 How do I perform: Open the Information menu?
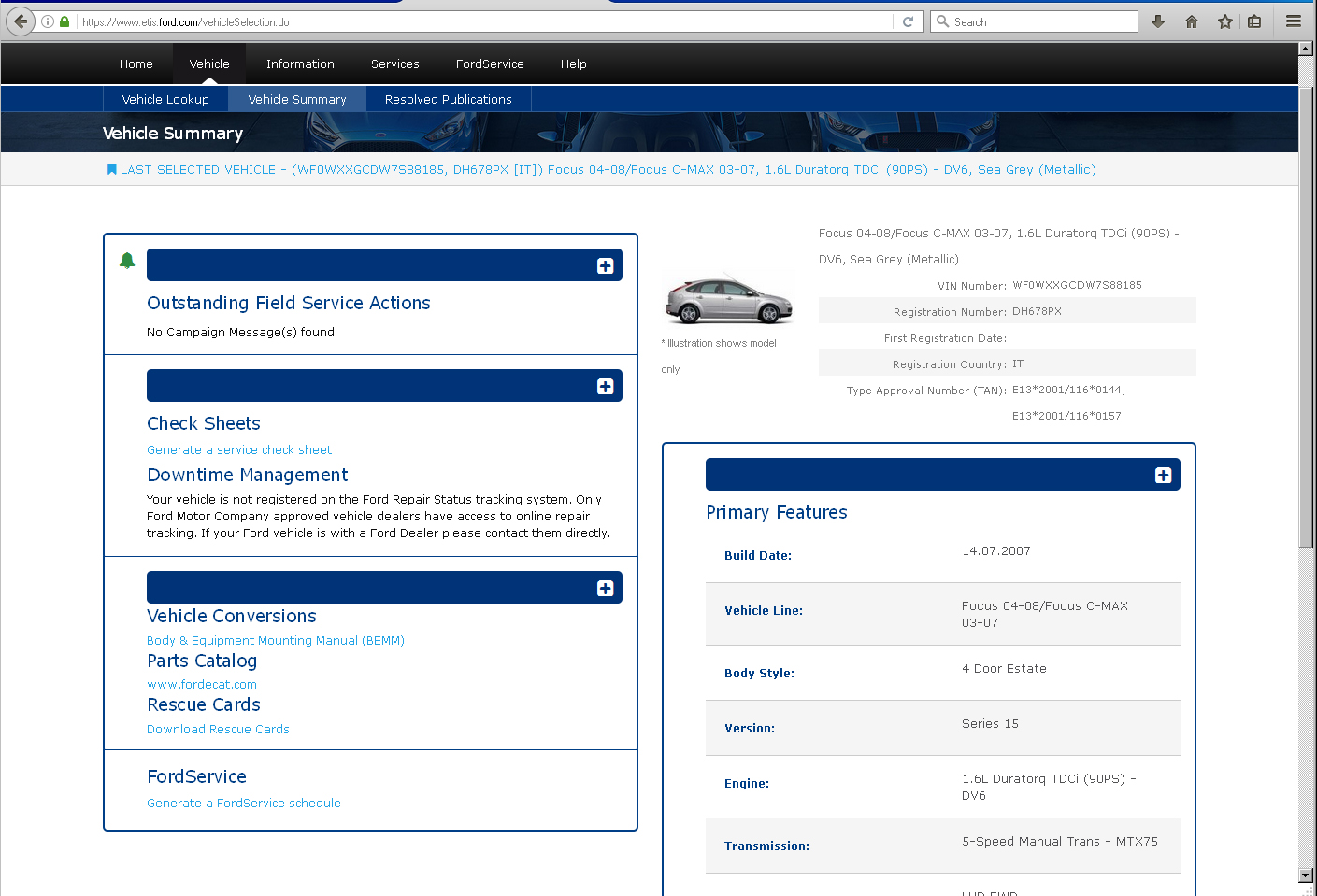pyautogui.click(x=300, y=64)
